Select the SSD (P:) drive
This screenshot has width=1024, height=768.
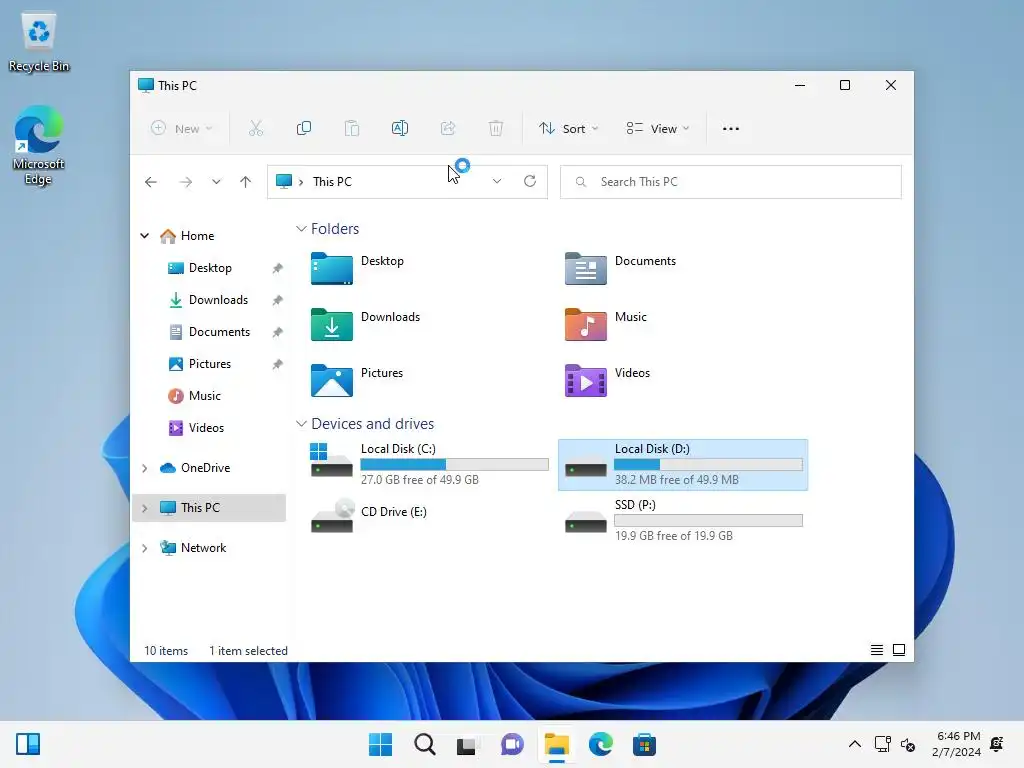tap(683, 520)
